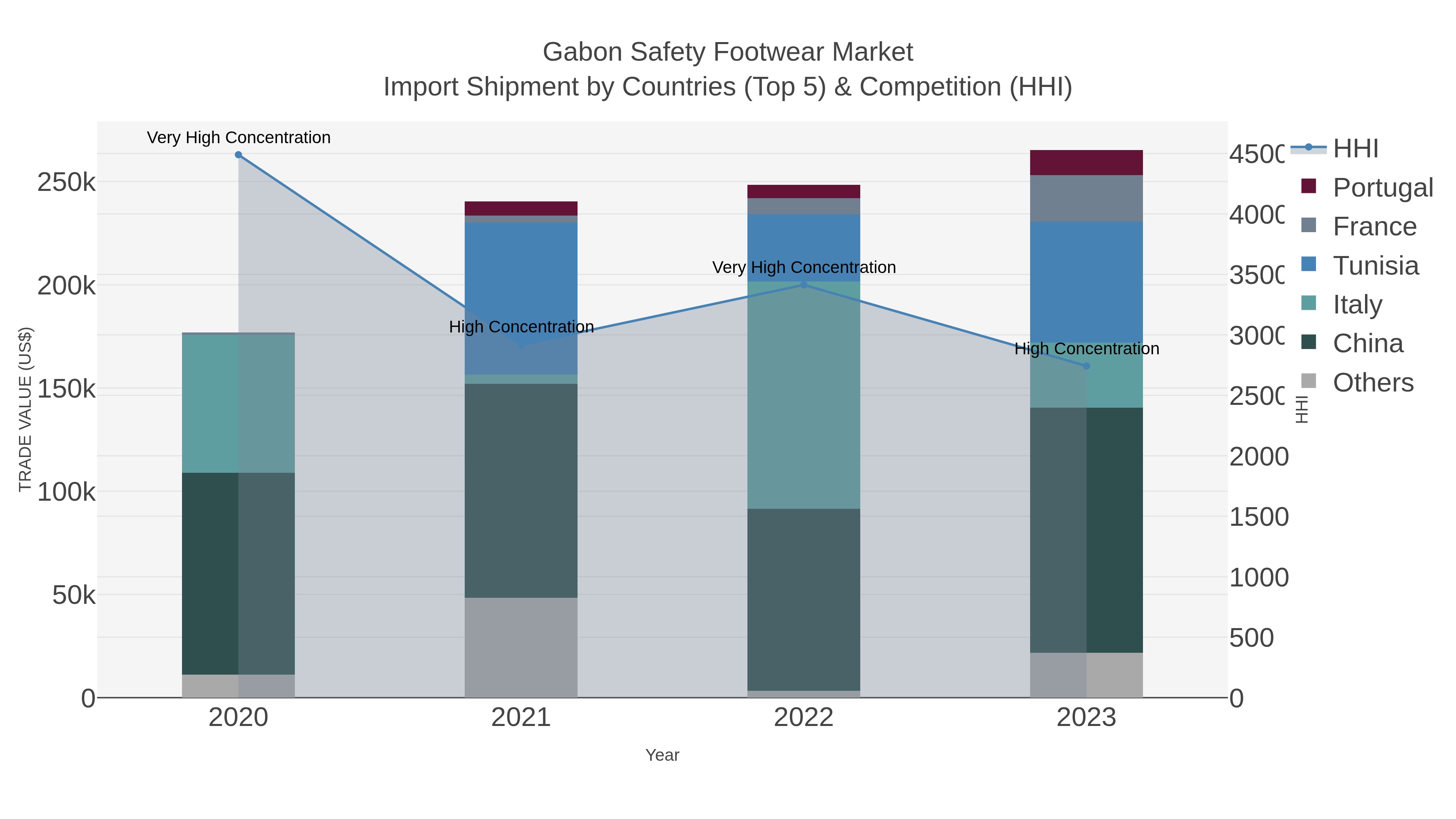Screen dimensions: 1456x819
Task: Click the Portugal segment of the 2022 bar
Action: pos(804,192)
